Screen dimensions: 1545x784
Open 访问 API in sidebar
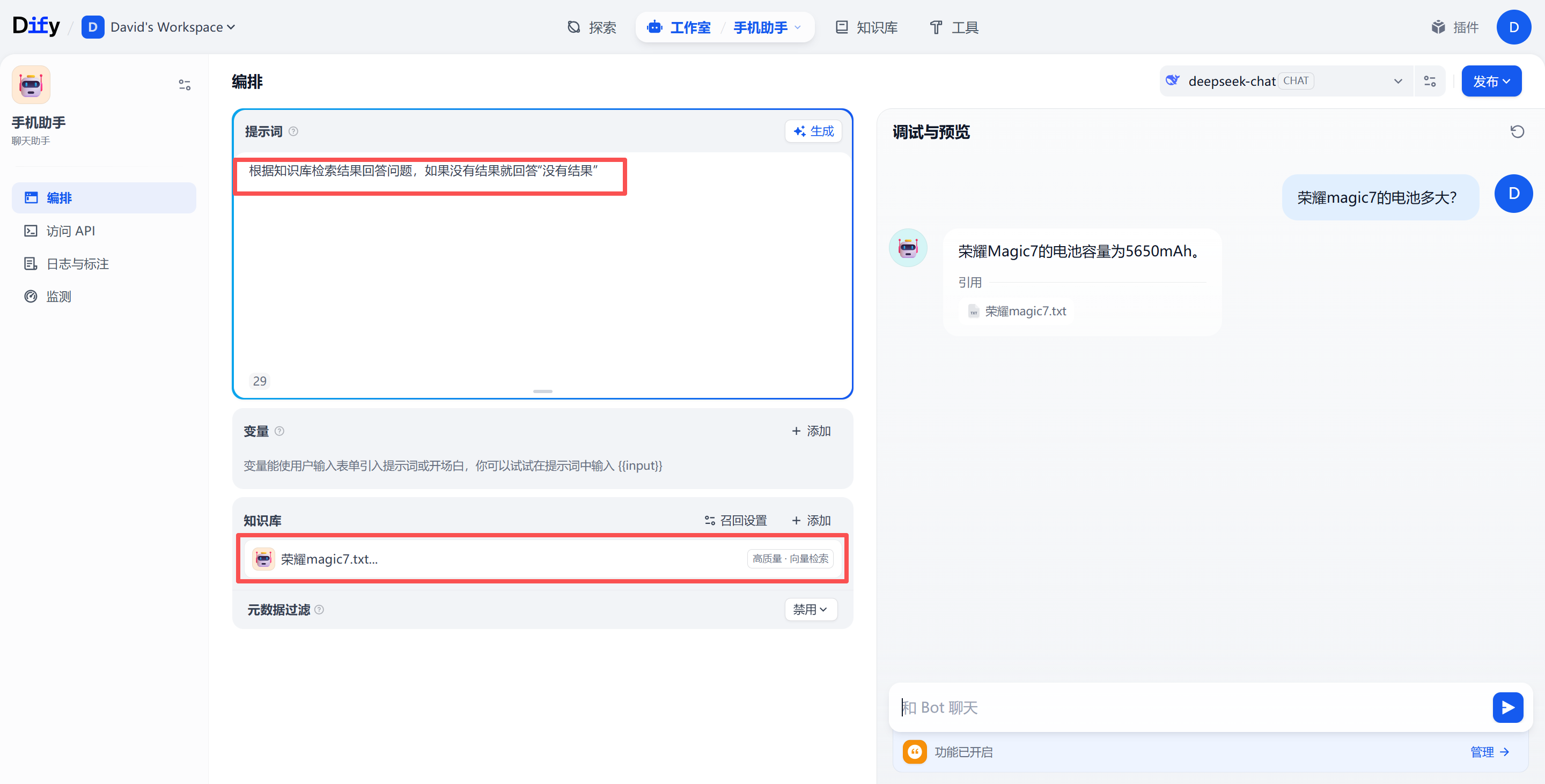71,231
